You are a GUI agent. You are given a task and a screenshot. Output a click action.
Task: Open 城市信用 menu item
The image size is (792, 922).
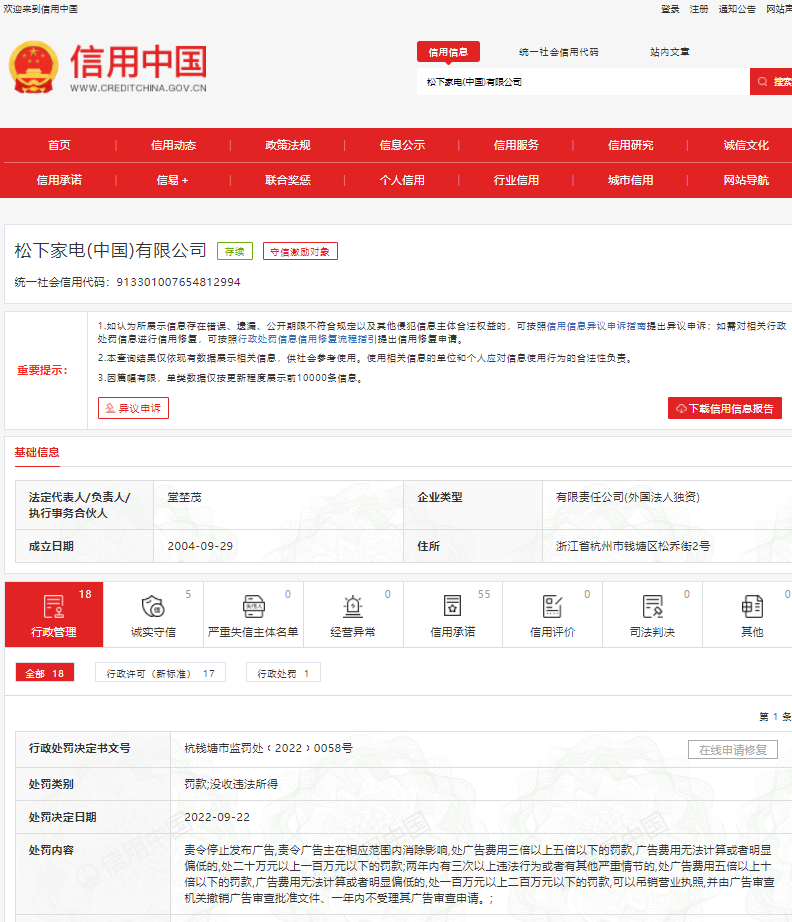[x=630, y=180]
